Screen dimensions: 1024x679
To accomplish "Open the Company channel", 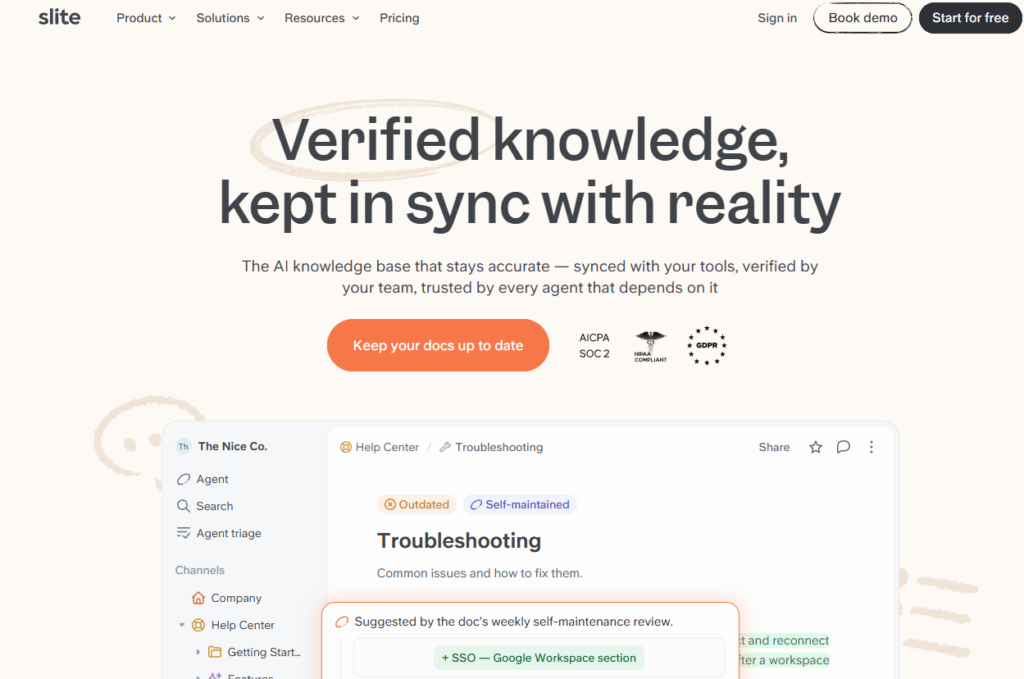I will 236,598.
